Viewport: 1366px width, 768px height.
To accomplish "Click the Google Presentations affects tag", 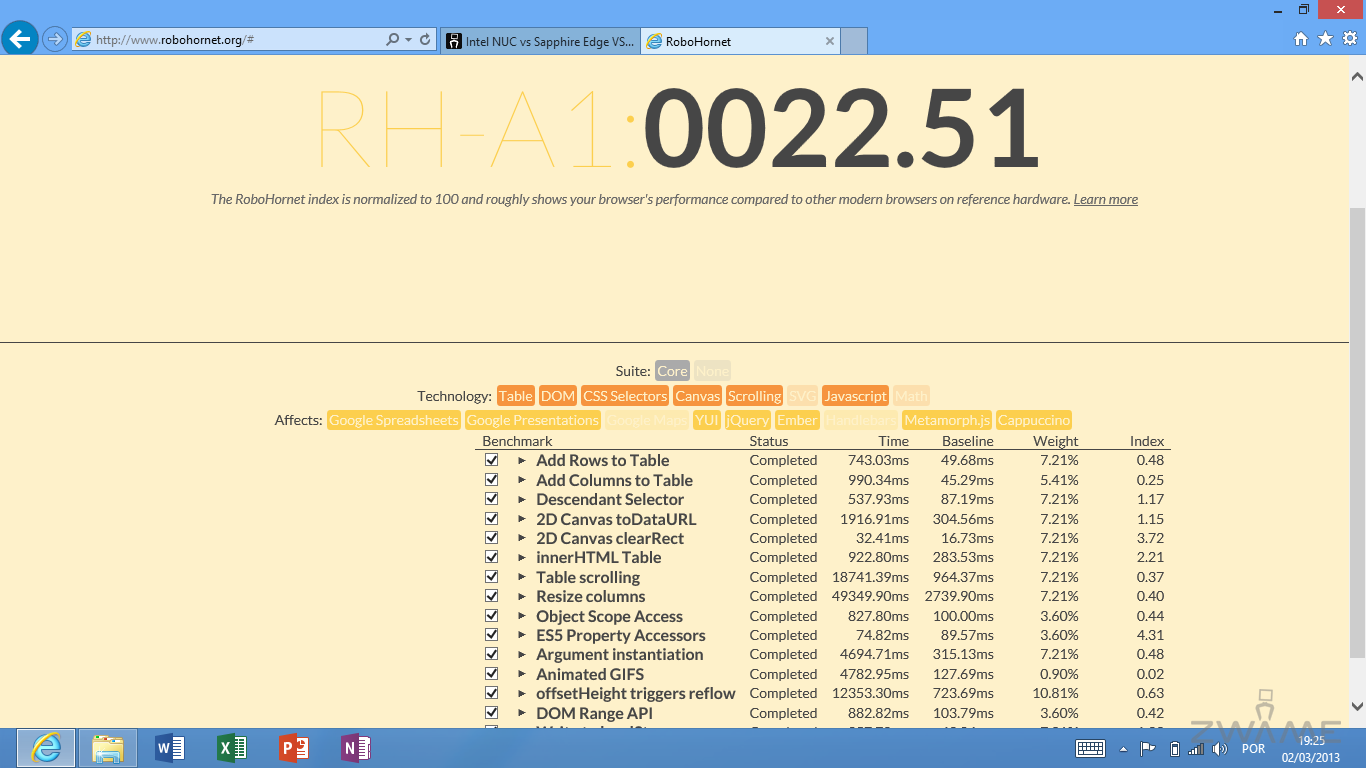I will click(532, 420).
